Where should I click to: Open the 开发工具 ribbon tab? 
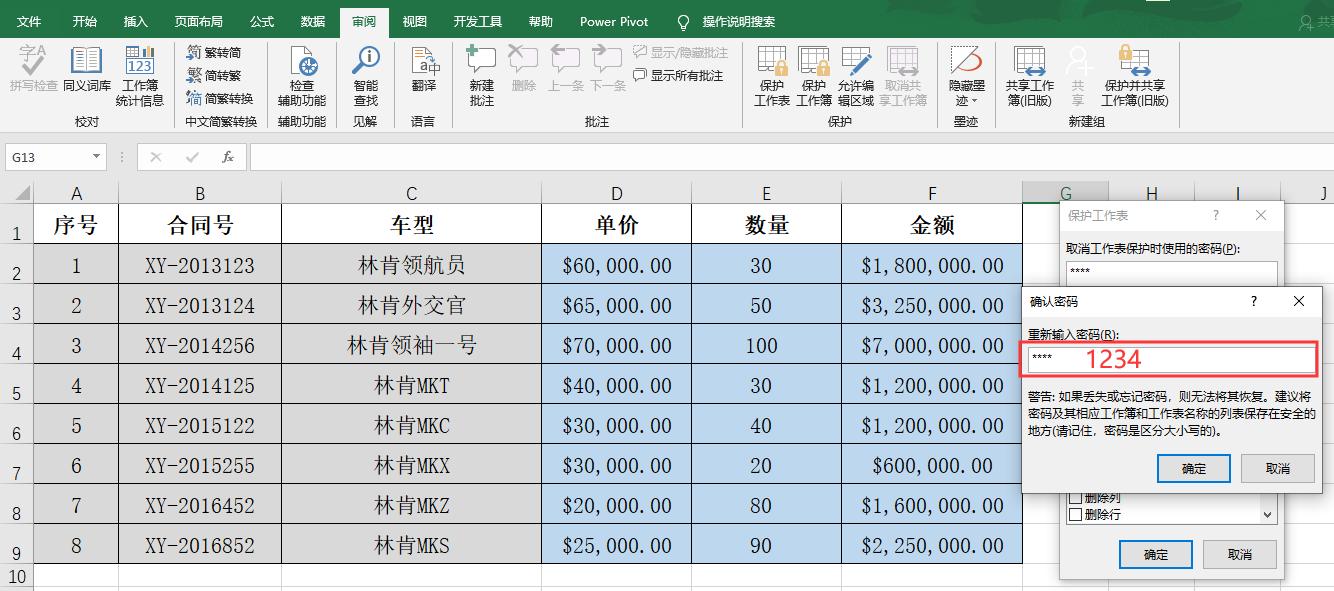[x=477, y=21]
